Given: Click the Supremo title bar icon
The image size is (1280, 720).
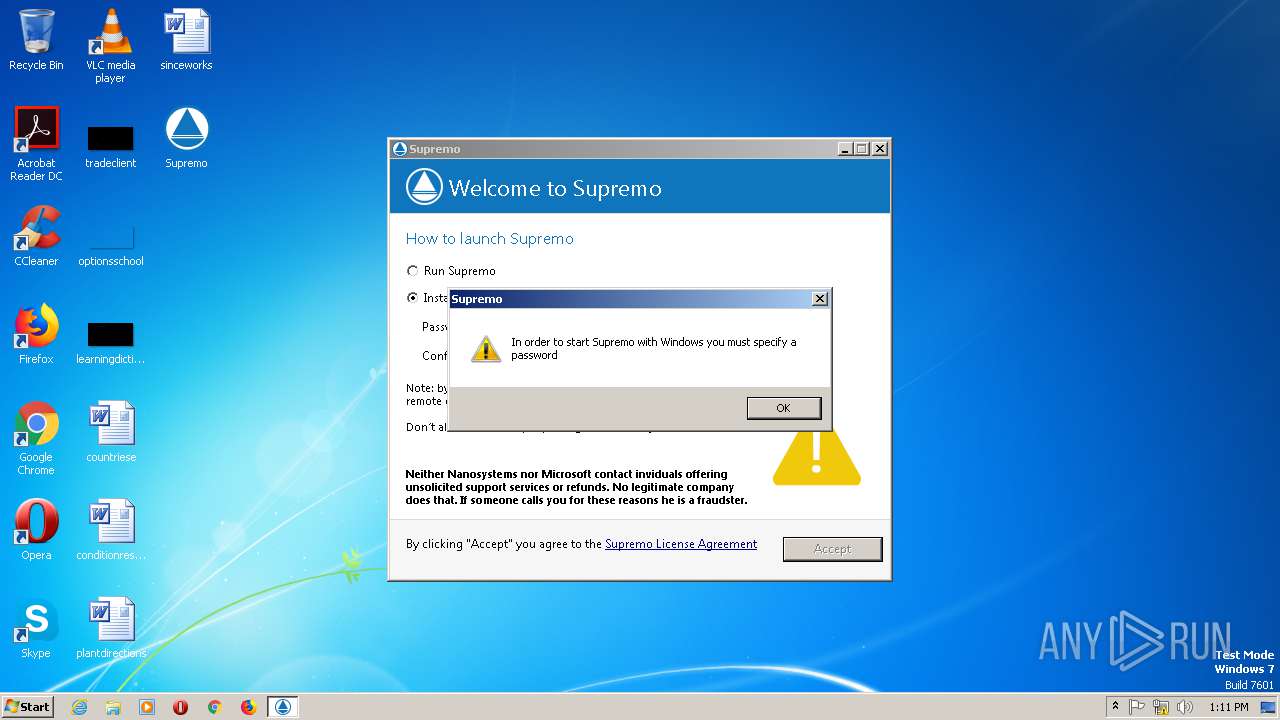Looking at the screenshot, I should click(x=400, y=149).
